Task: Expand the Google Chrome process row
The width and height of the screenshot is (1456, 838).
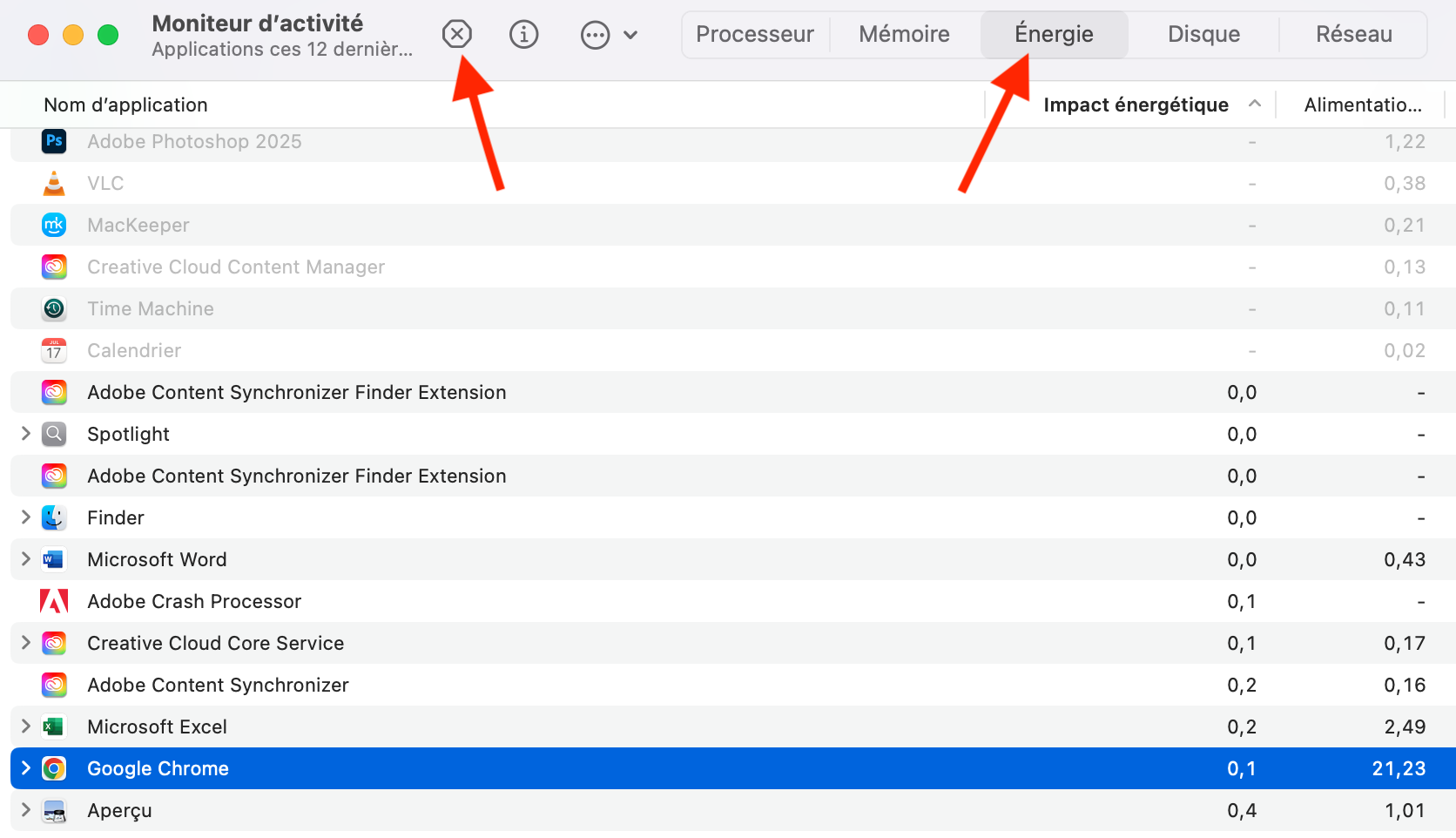Action: (24, 768)
